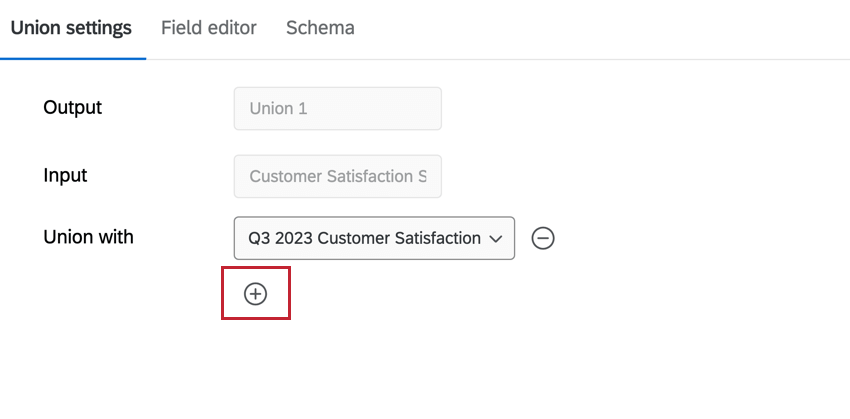The image size is (850, 419).
Task: Open the Schema tab
Action: [x=320, y=28]
